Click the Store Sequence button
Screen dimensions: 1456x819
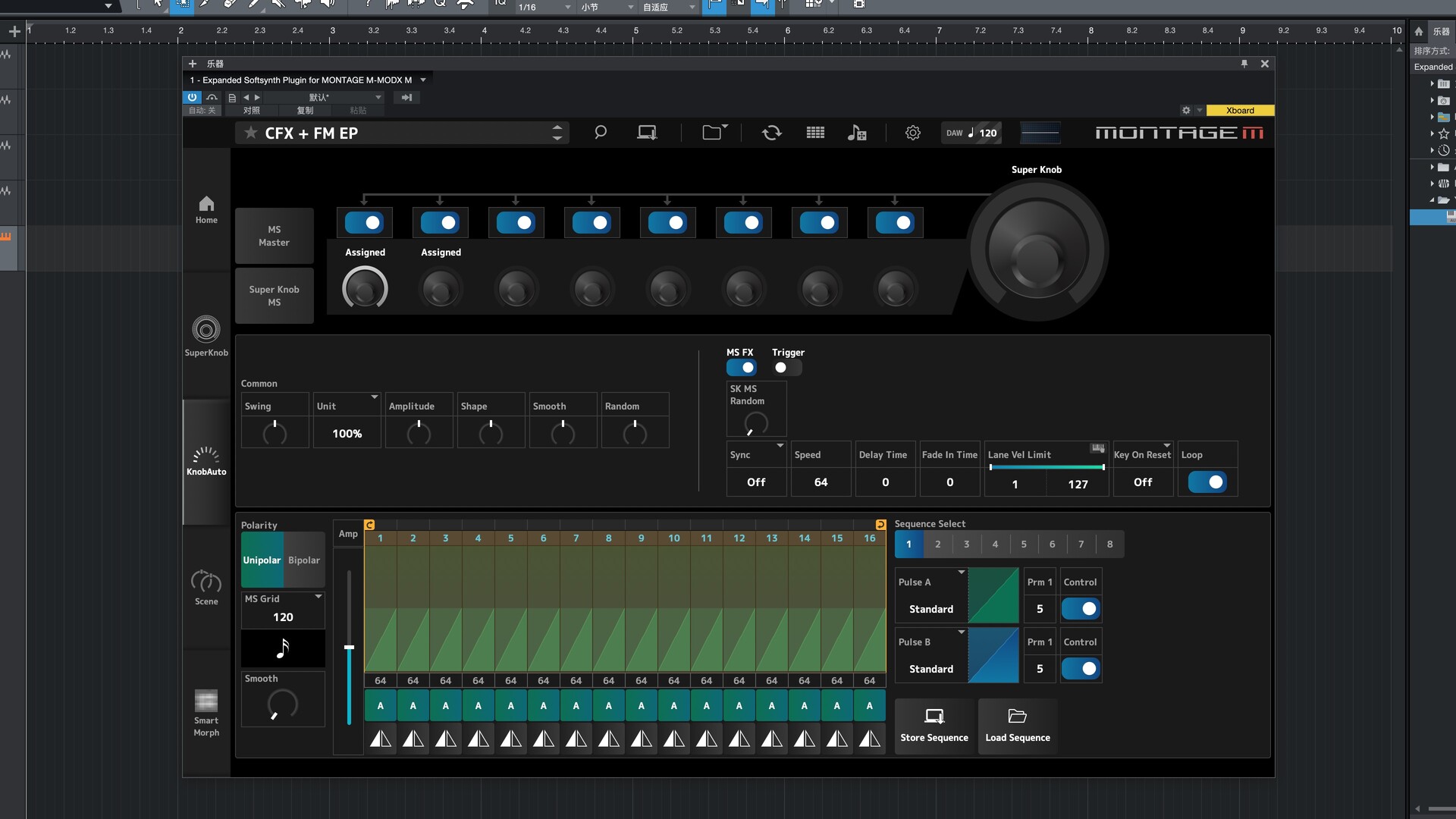pyautogui.click(x=934, y=726)
